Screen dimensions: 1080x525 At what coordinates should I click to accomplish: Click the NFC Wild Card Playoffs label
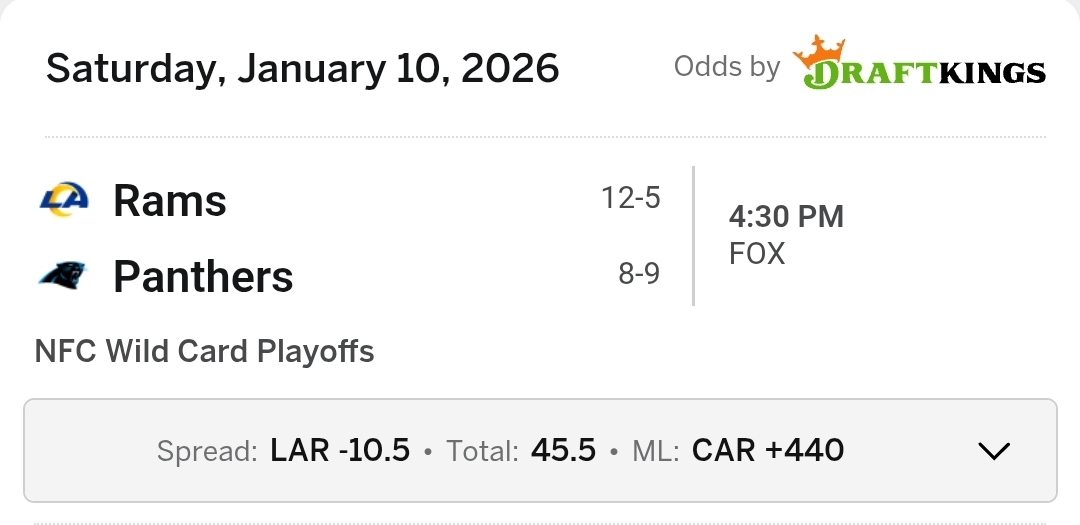(x=204, y=352)
